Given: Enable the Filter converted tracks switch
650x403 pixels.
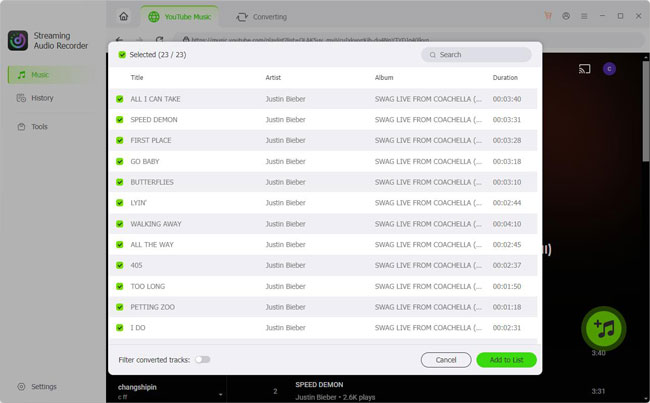Looking at the screenshot, I should (203, 360).
